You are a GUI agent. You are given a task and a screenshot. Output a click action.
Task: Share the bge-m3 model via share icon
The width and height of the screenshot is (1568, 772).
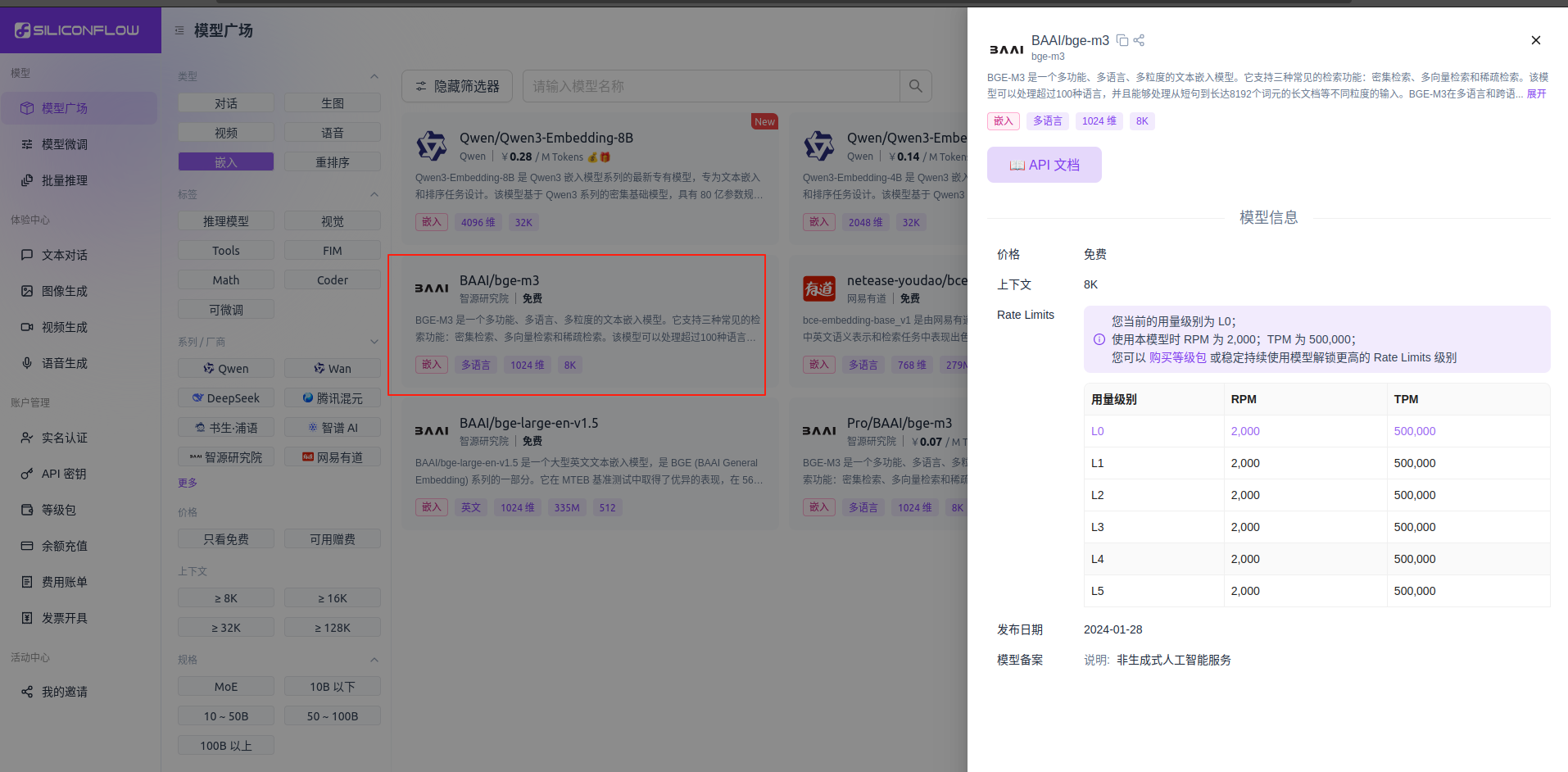1139,39
